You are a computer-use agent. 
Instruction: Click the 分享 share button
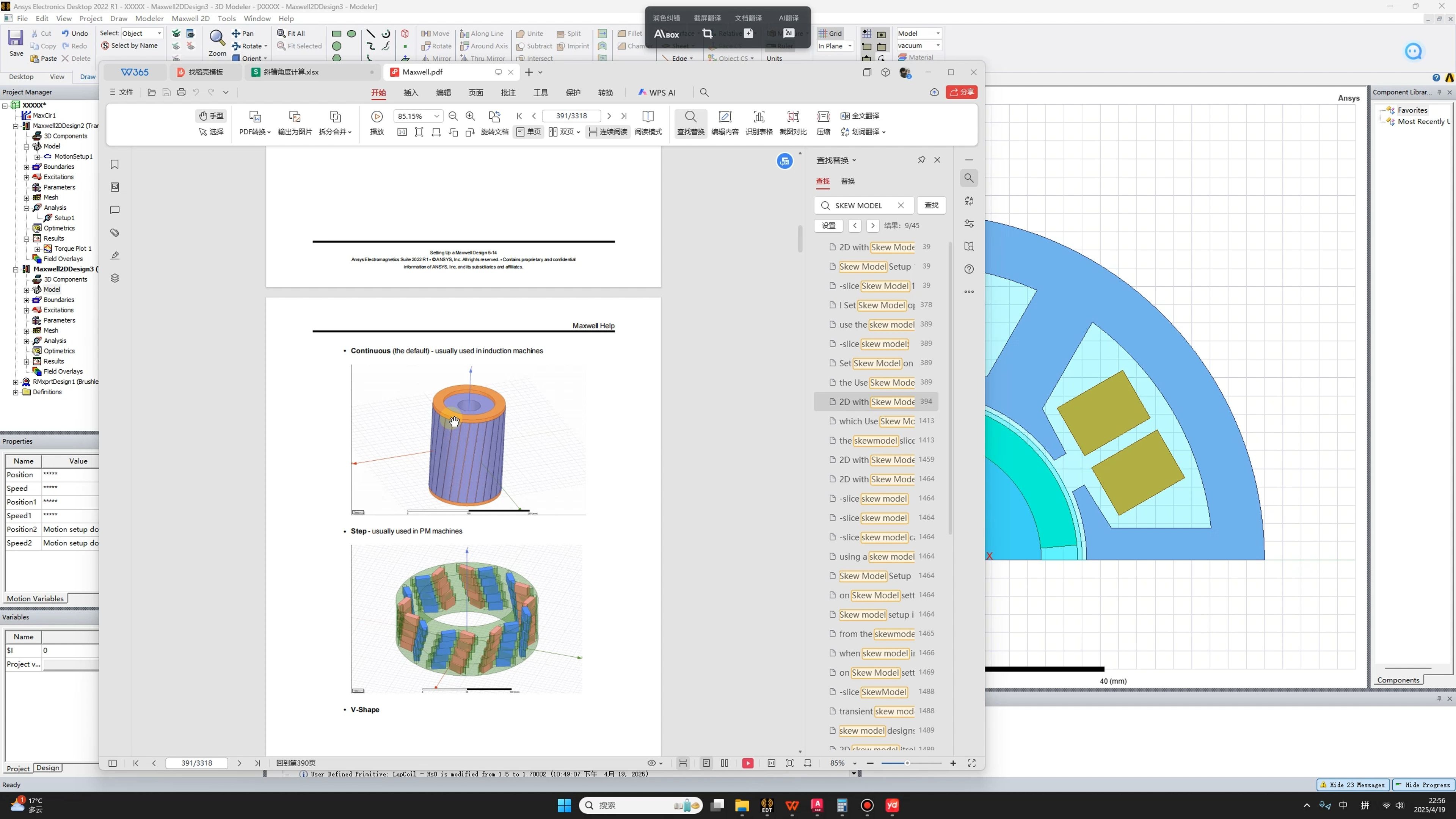pyautogui.click(x=962, y=92)
